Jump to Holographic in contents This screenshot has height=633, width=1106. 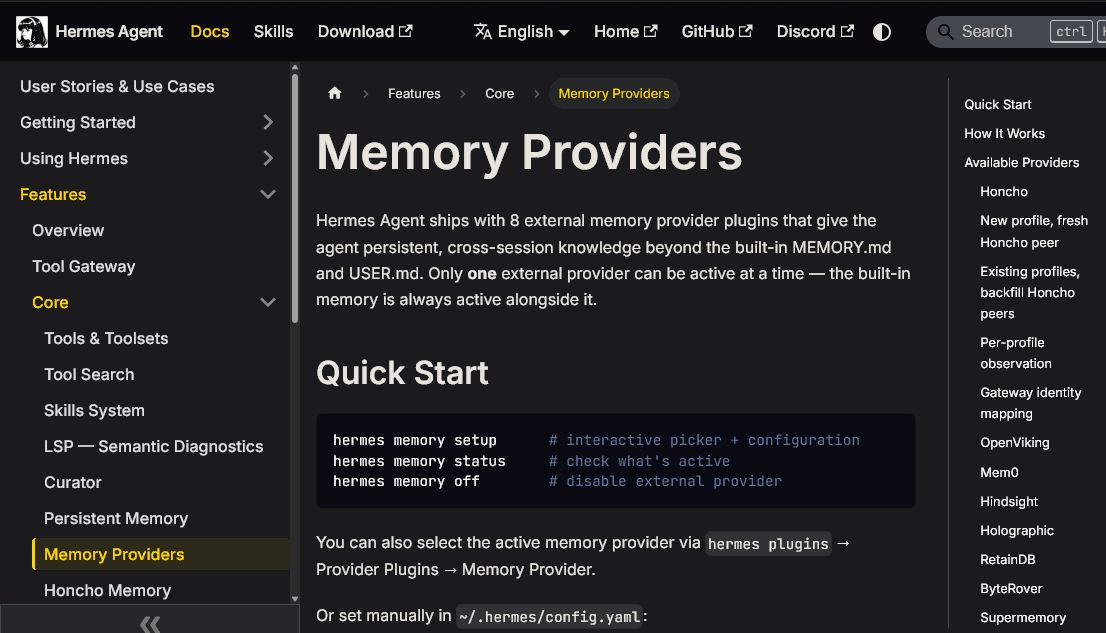(x=1016, y=530)
